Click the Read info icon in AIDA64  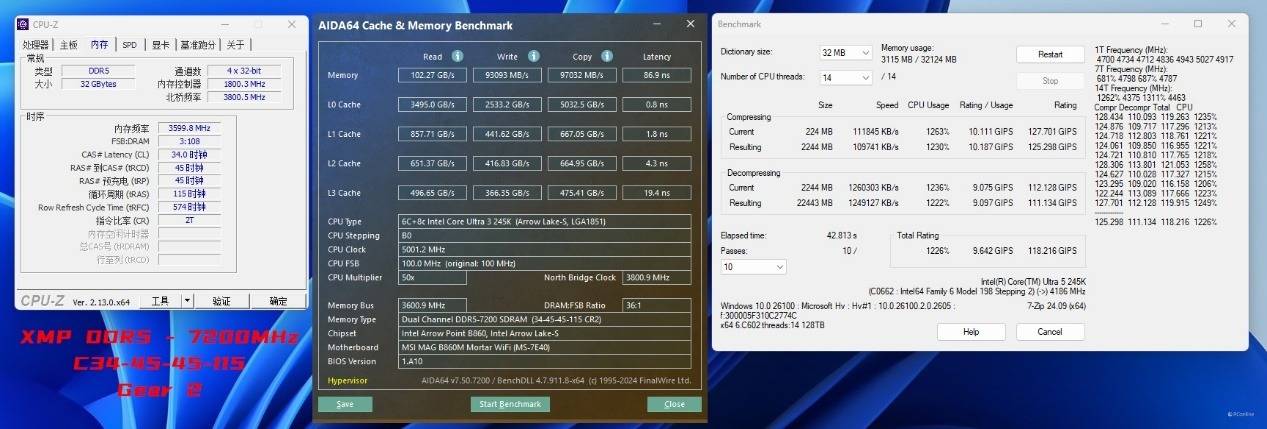pos(457,56)
